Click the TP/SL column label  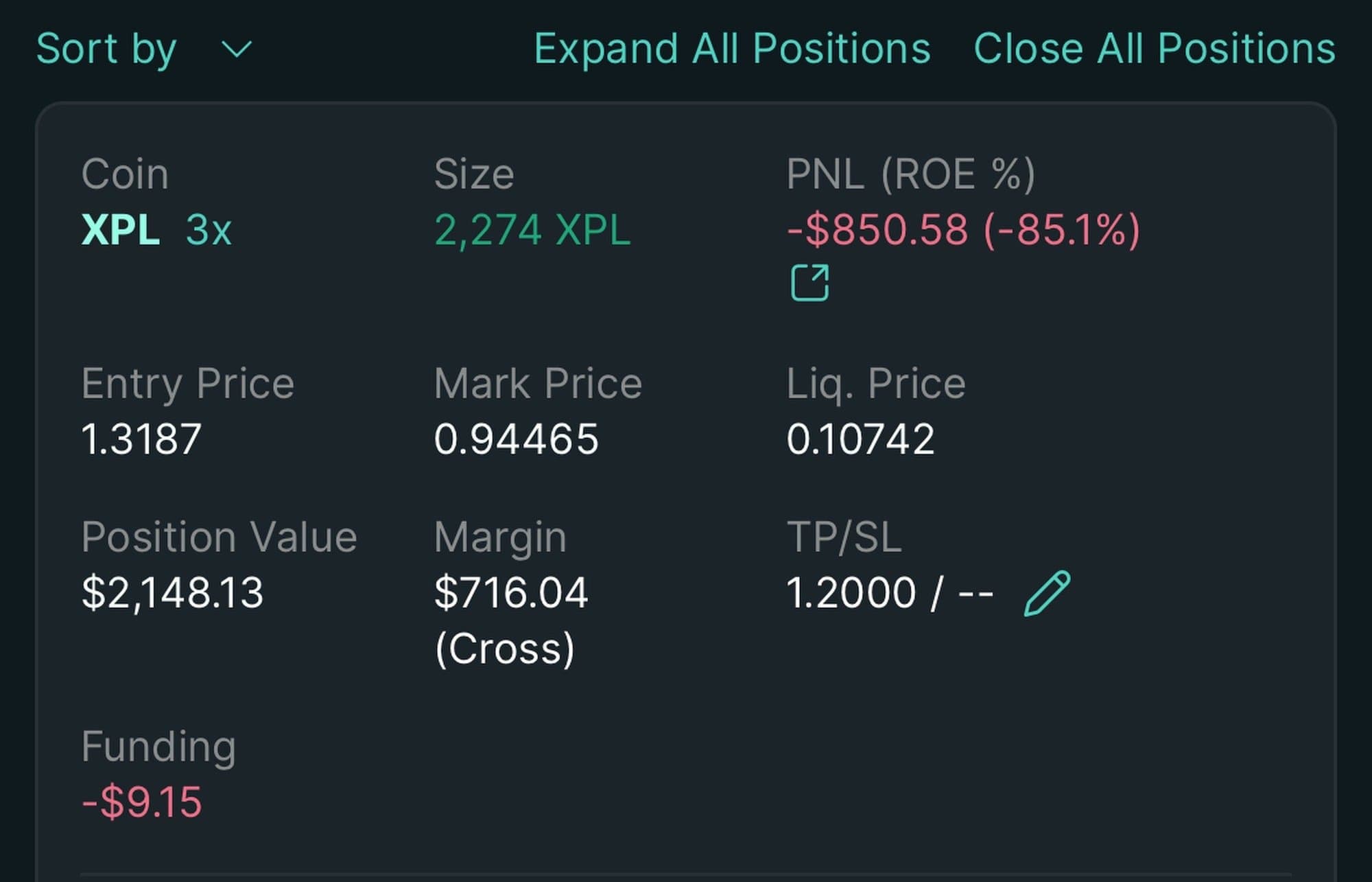pos(844,537)
